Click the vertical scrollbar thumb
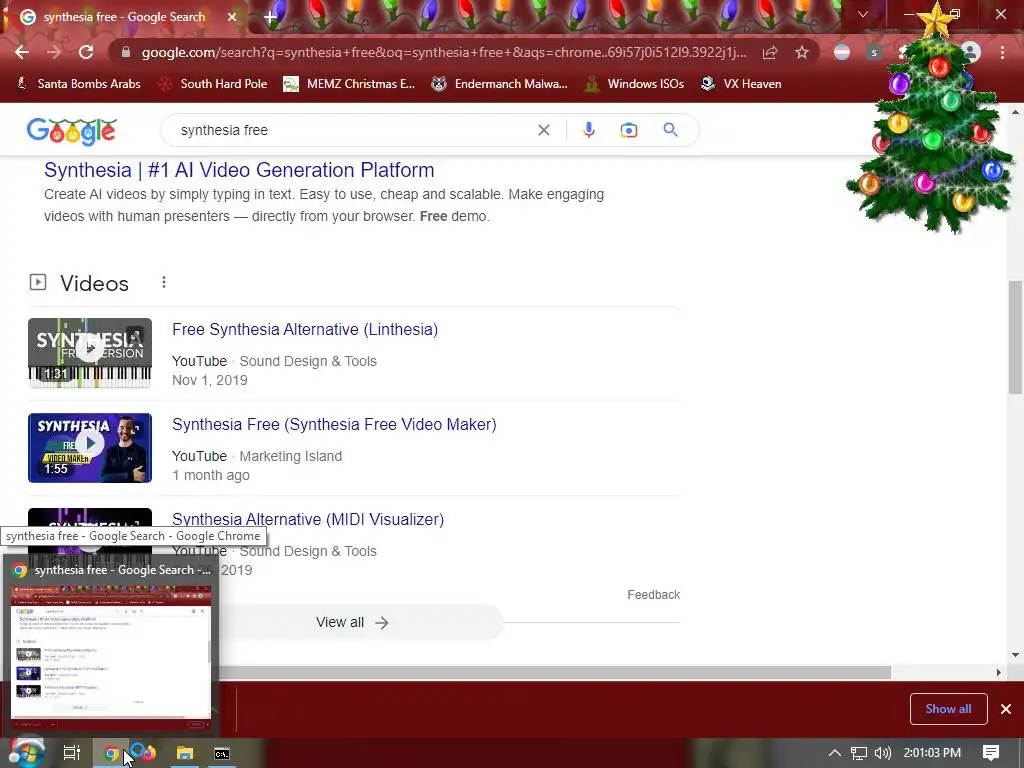 [1016, 336]
